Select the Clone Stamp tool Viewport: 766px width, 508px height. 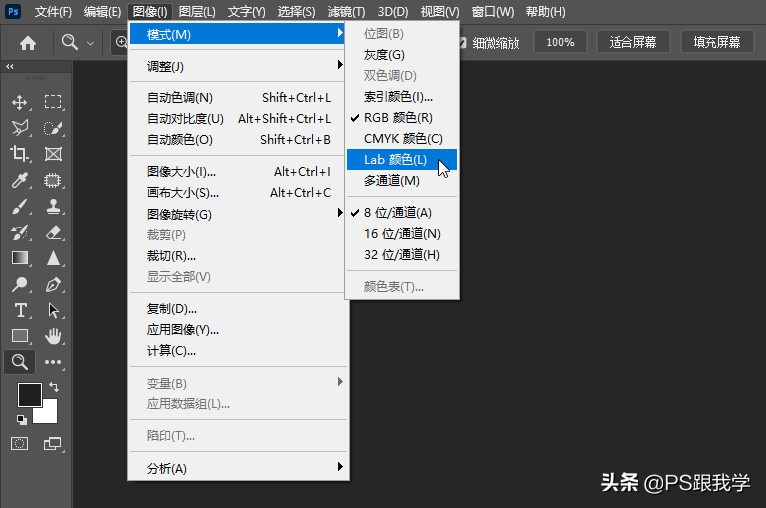coord(53,207)
